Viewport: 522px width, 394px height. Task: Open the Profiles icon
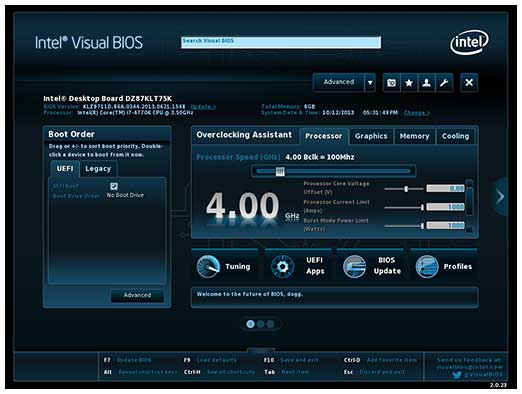tap(427, 266)
